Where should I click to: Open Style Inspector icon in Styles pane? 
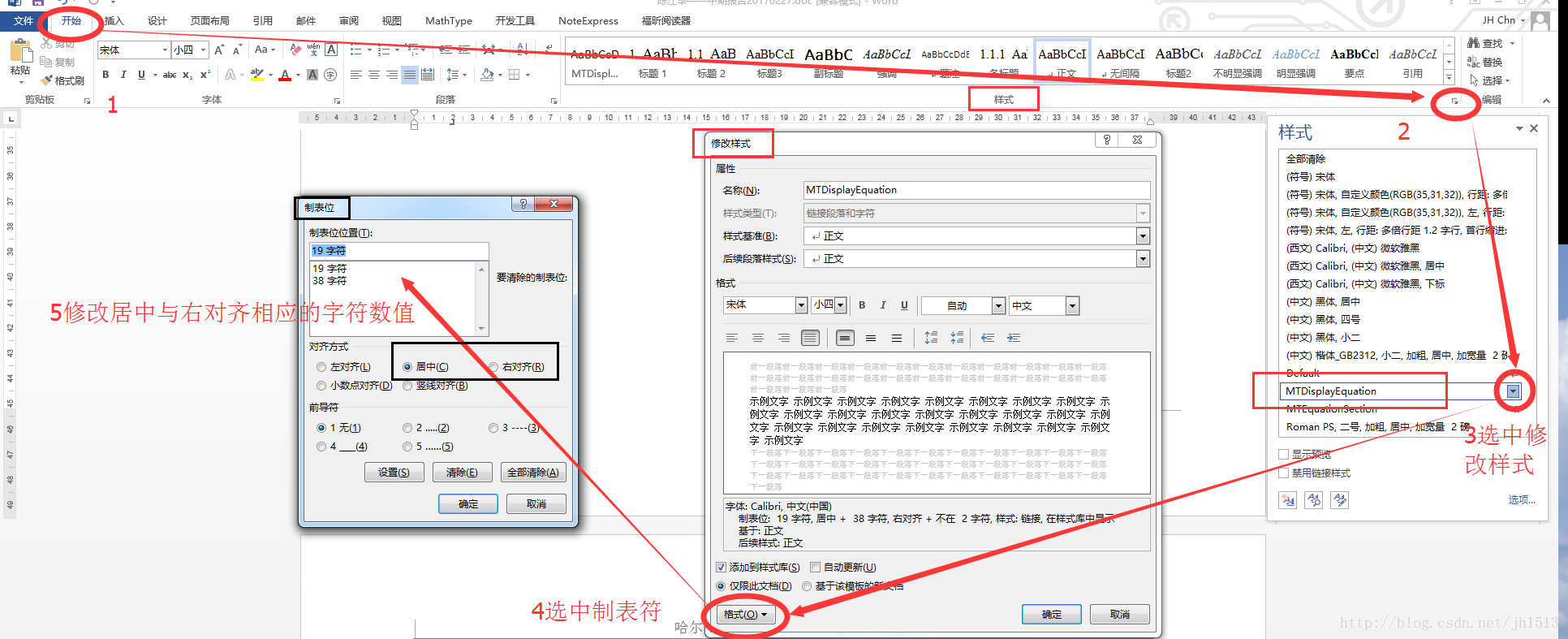pos(1314,500)
